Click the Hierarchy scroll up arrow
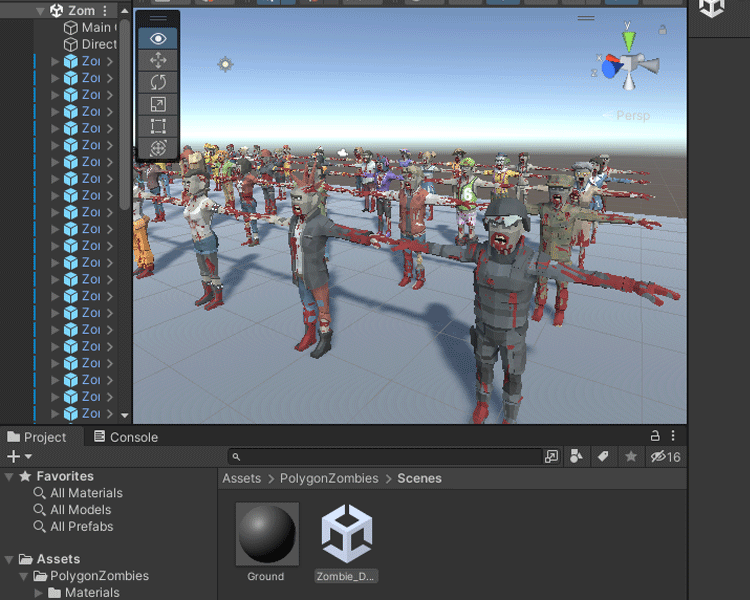Viewport: 750px width, 602px height. click(x=124, y=10)
